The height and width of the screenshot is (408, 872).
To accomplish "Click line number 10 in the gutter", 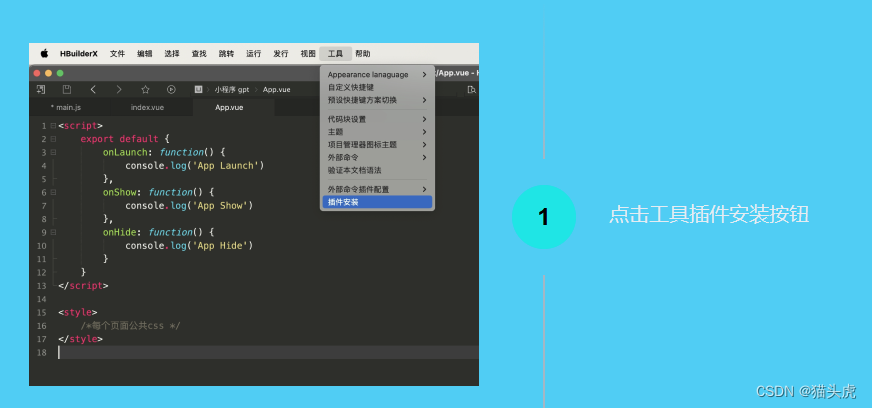I will (x=42, y=246).
